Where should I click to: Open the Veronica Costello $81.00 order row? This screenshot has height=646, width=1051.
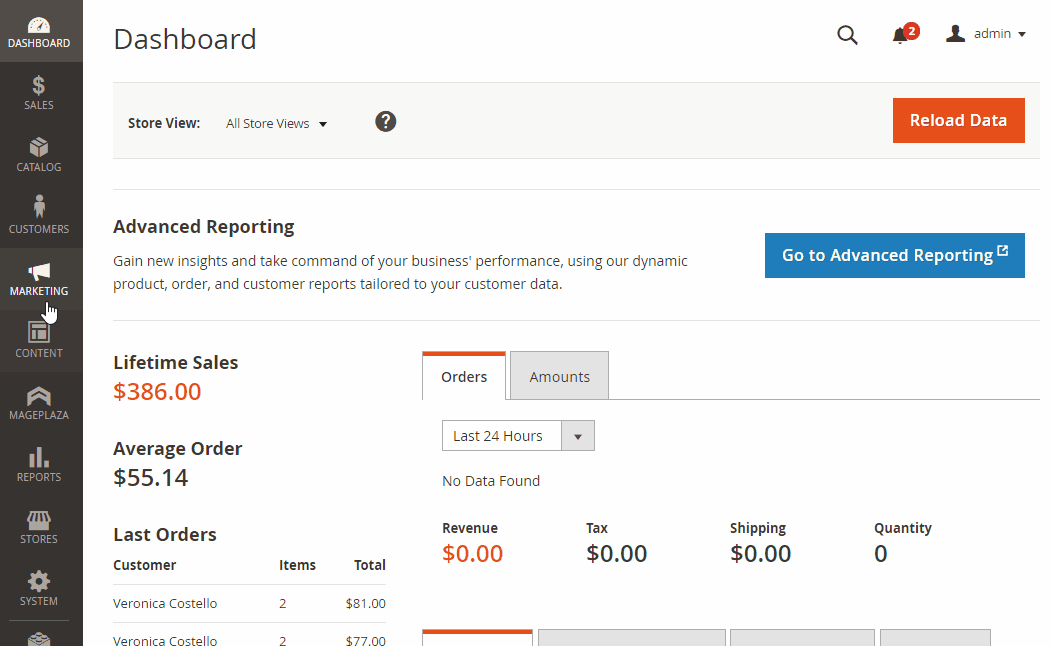[249, 603]
